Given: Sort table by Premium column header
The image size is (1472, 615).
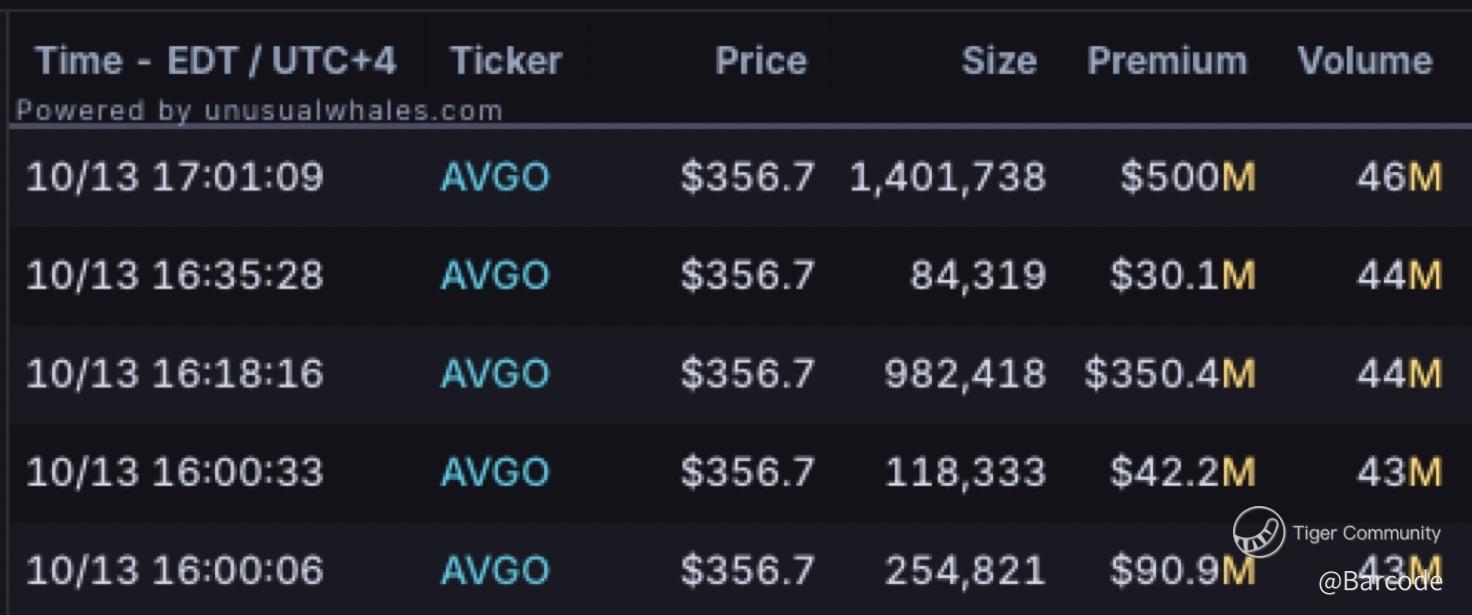Looking at the screenshot, I should coord(1167,62).
